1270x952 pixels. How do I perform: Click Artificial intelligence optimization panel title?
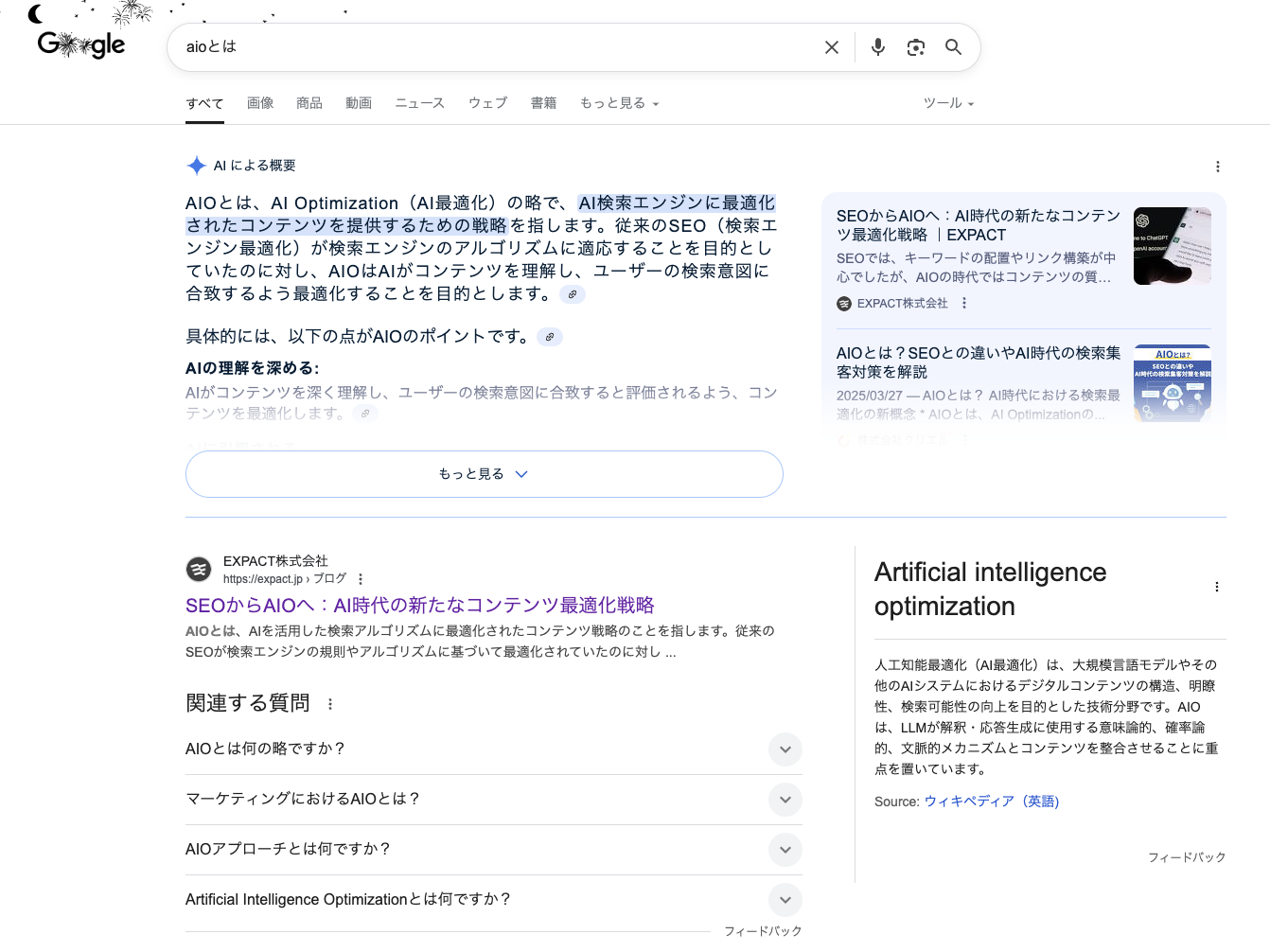tap(991, 590)
